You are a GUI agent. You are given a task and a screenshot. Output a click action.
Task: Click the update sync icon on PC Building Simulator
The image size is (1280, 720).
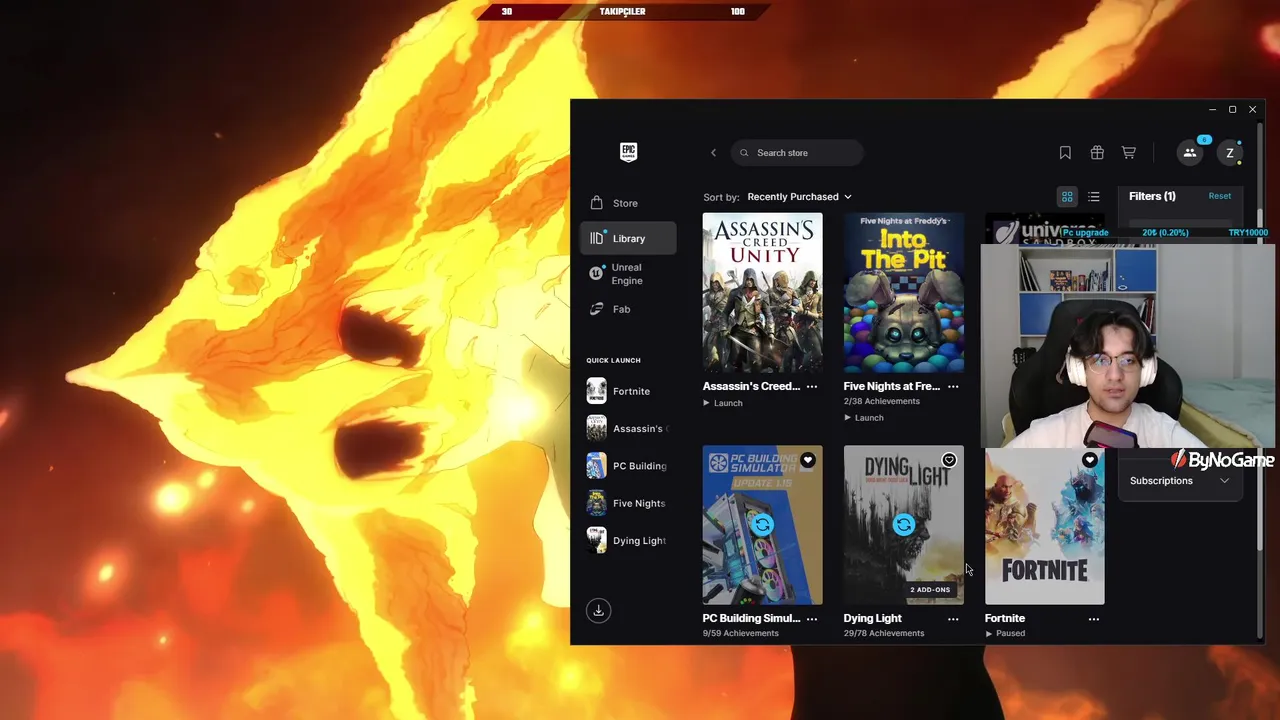[x=762, y=525]
